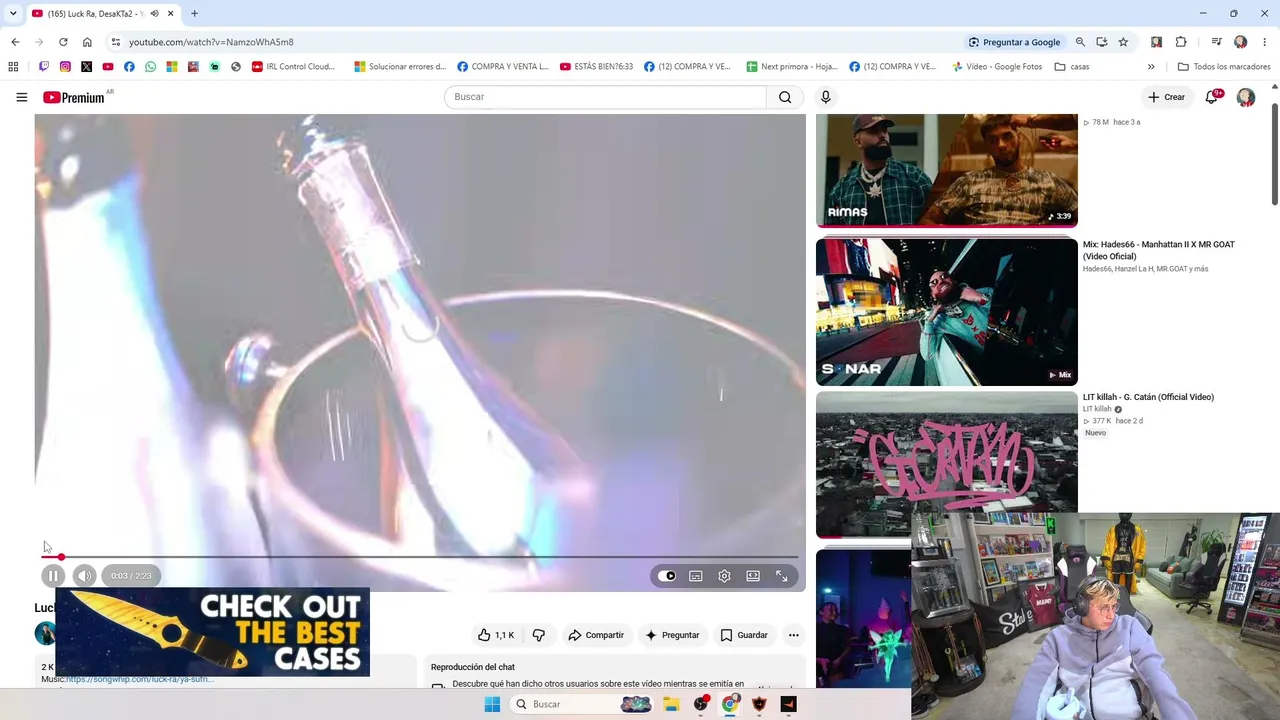Open the Next primora - Hoja bookmark
1280x720 pixels.
(792, 67)
